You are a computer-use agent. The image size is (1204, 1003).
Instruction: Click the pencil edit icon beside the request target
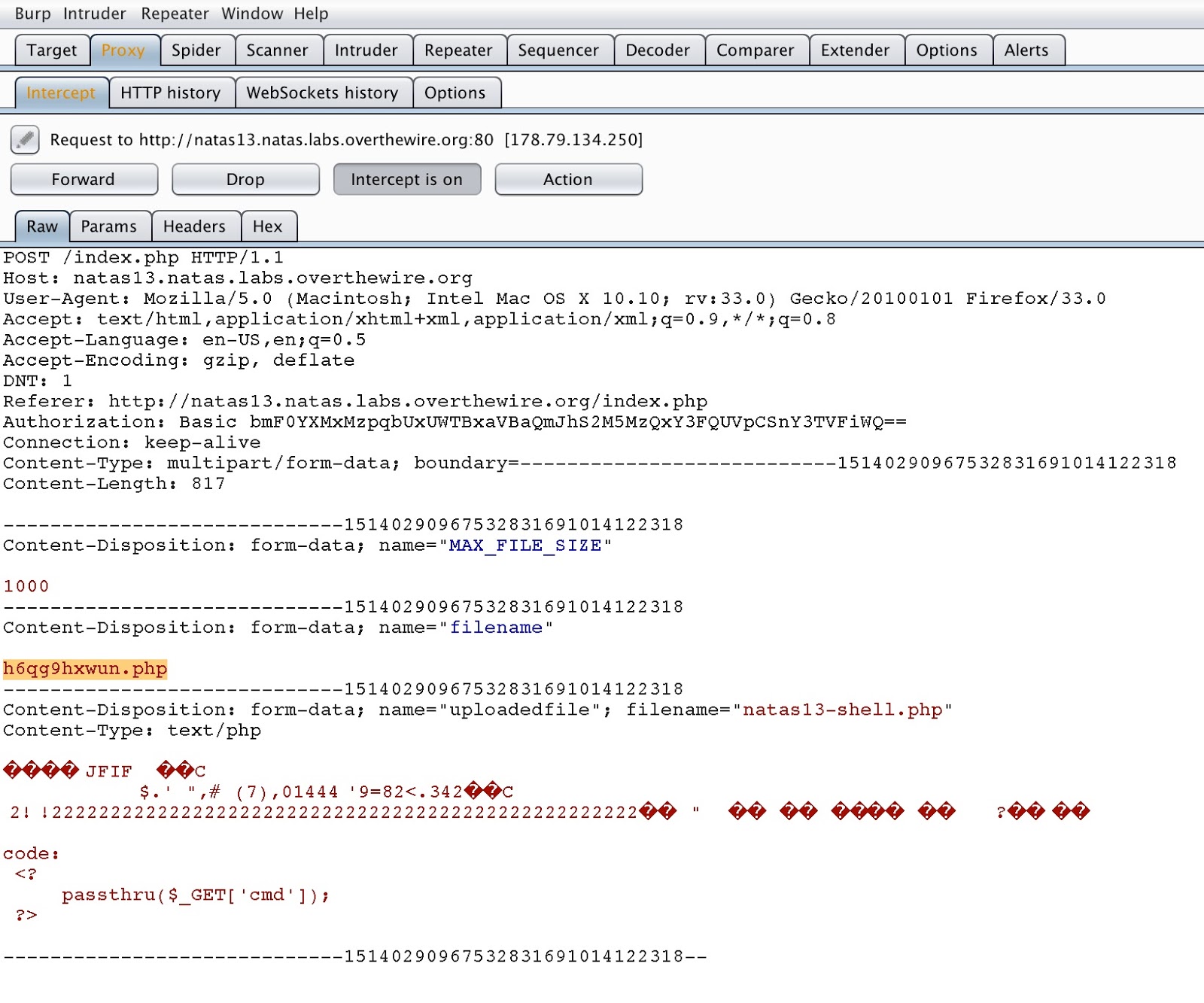tap(25, 139)
